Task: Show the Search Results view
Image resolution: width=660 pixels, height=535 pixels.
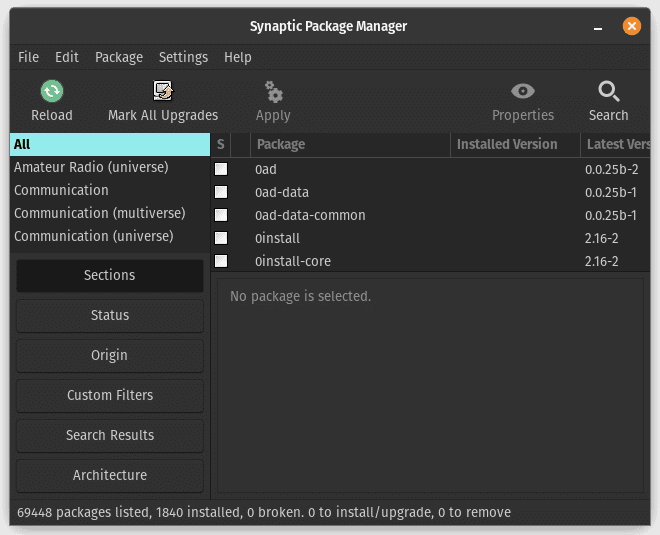Action: tap(110, 435)
